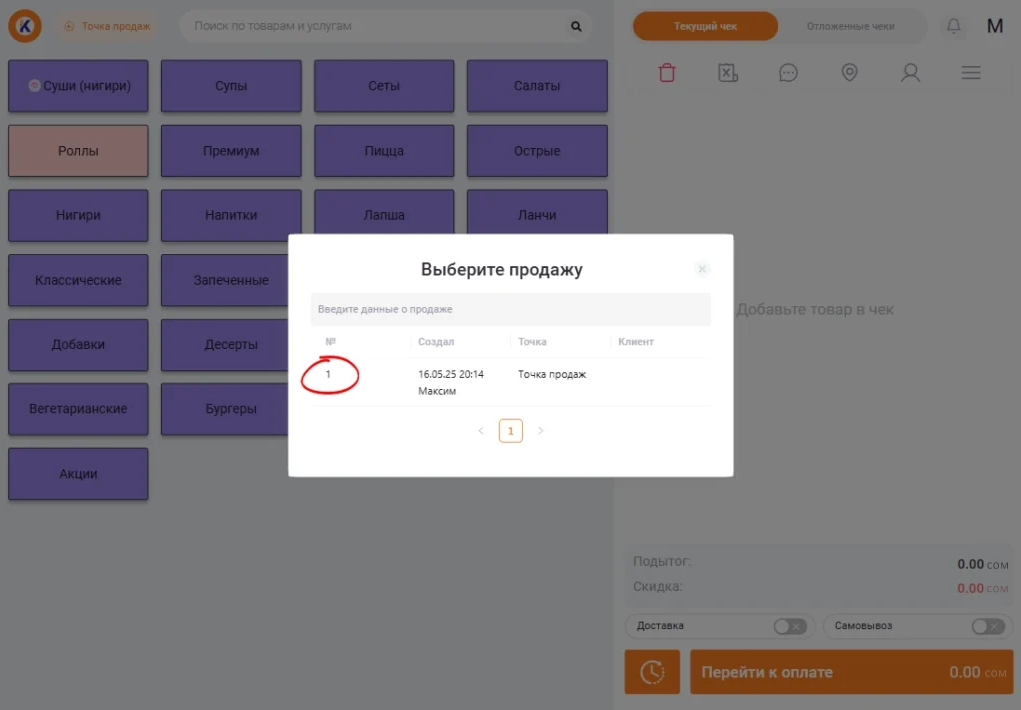Open the Роллы category
The height and width of the screenshot is (710, 1021).
[78, 151]
